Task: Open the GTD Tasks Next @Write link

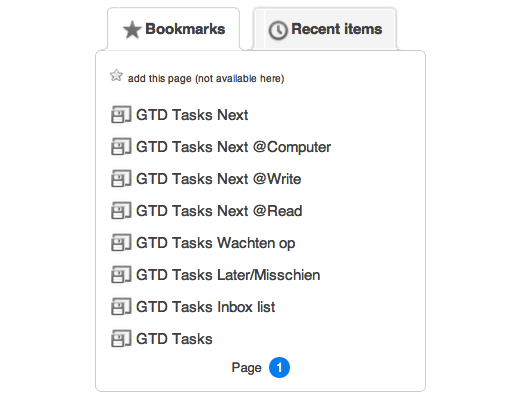Action: (x=219, y=179)
